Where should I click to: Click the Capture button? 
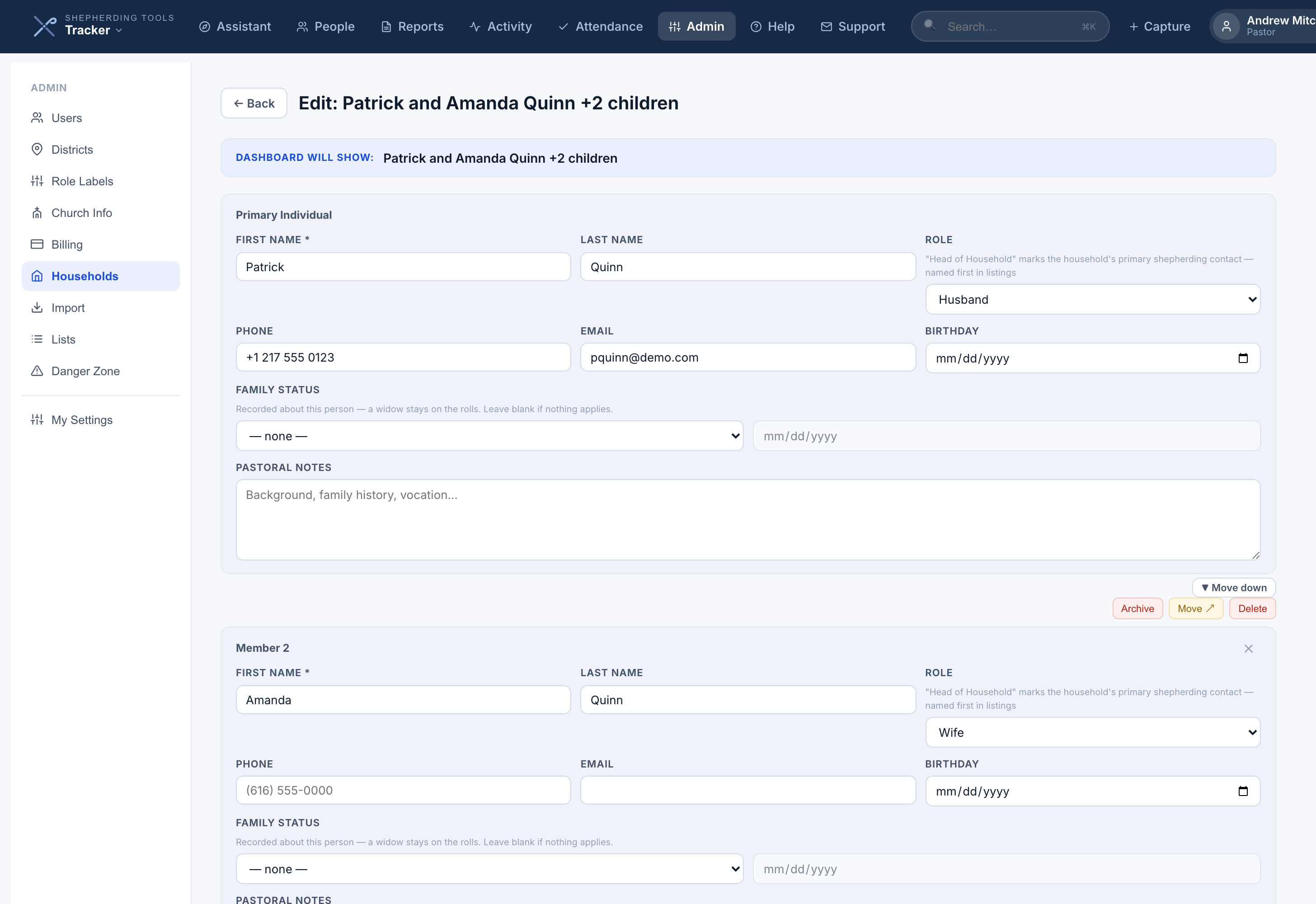[x=1159, y=27]
